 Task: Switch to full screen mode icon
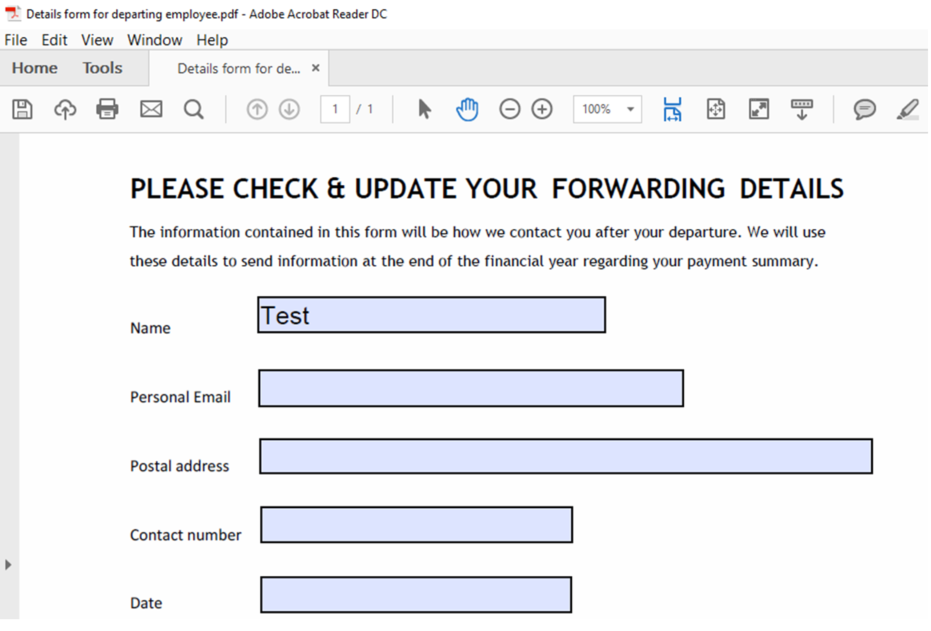(759, 109)
